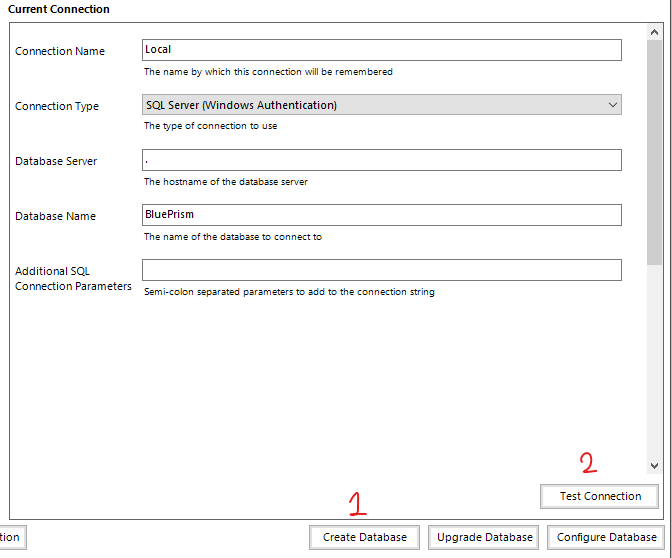Viewport: 672px width, 558px height.
Task: Click the scrollbar down arrow
Action: click(x=654, y=465)
